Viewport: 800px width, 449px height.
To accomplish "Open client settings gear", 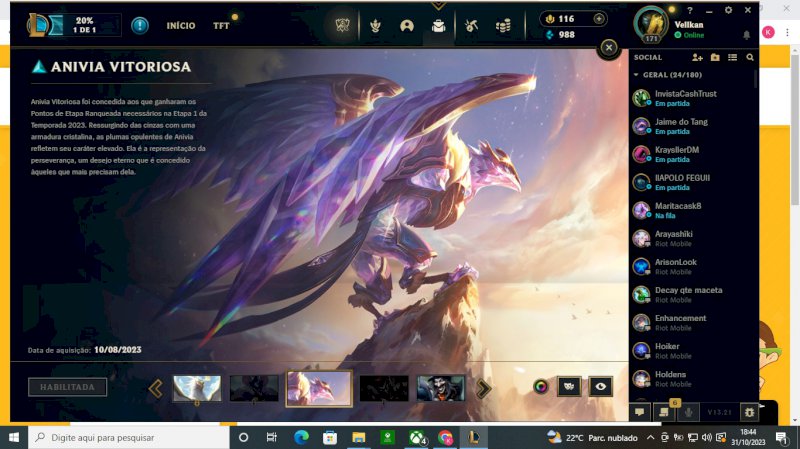I will pos(729,10).
